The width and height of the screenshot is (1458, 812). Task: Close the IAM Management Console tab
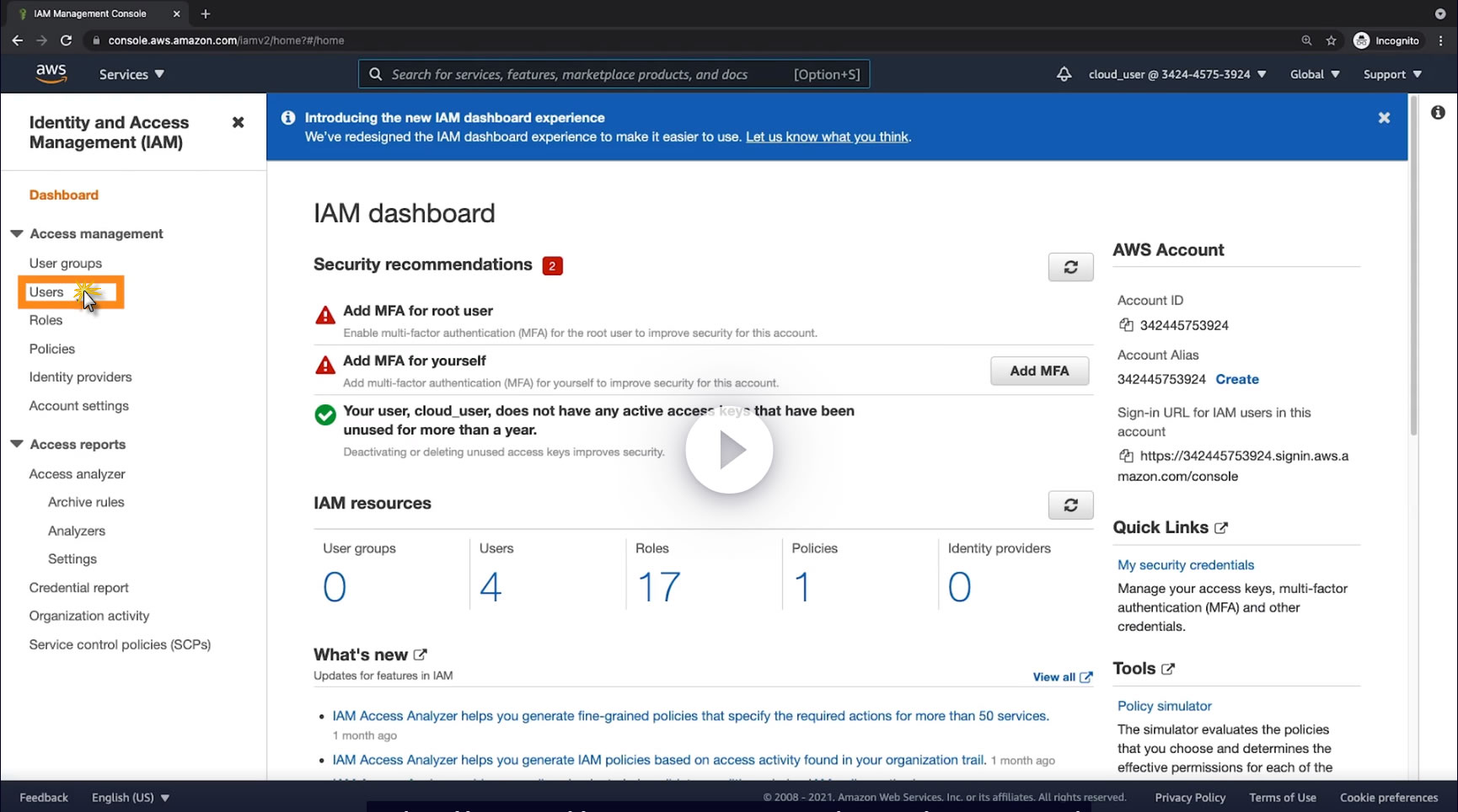[176, 13]
